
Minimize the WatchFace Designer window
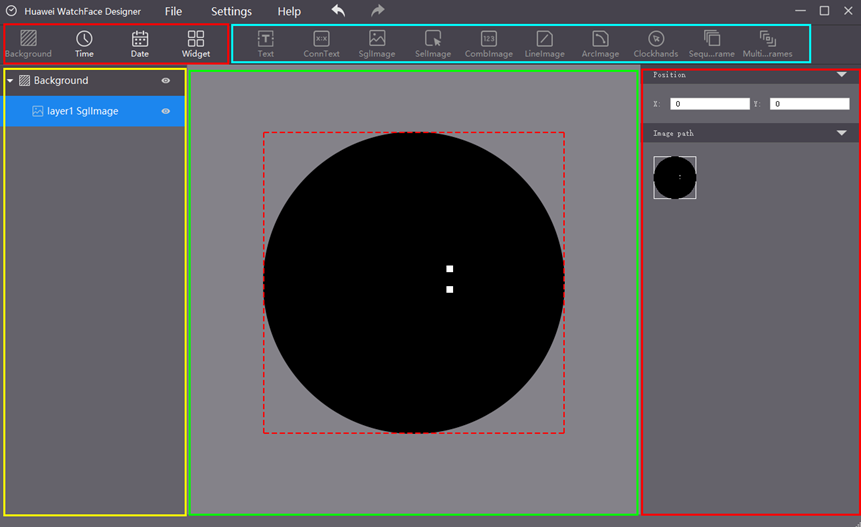coord(801,11)
